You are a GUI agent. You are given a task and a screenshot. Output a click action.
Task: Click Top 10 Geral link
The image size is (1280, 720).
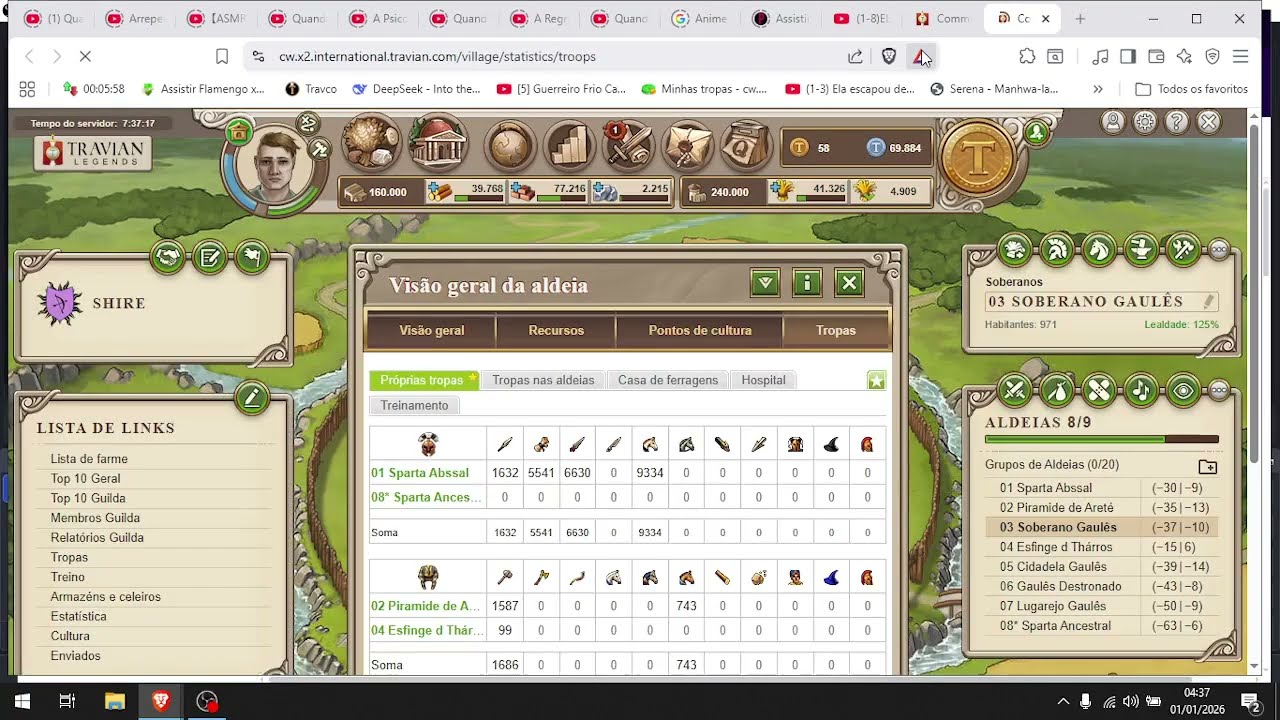(x=86, y=479)
